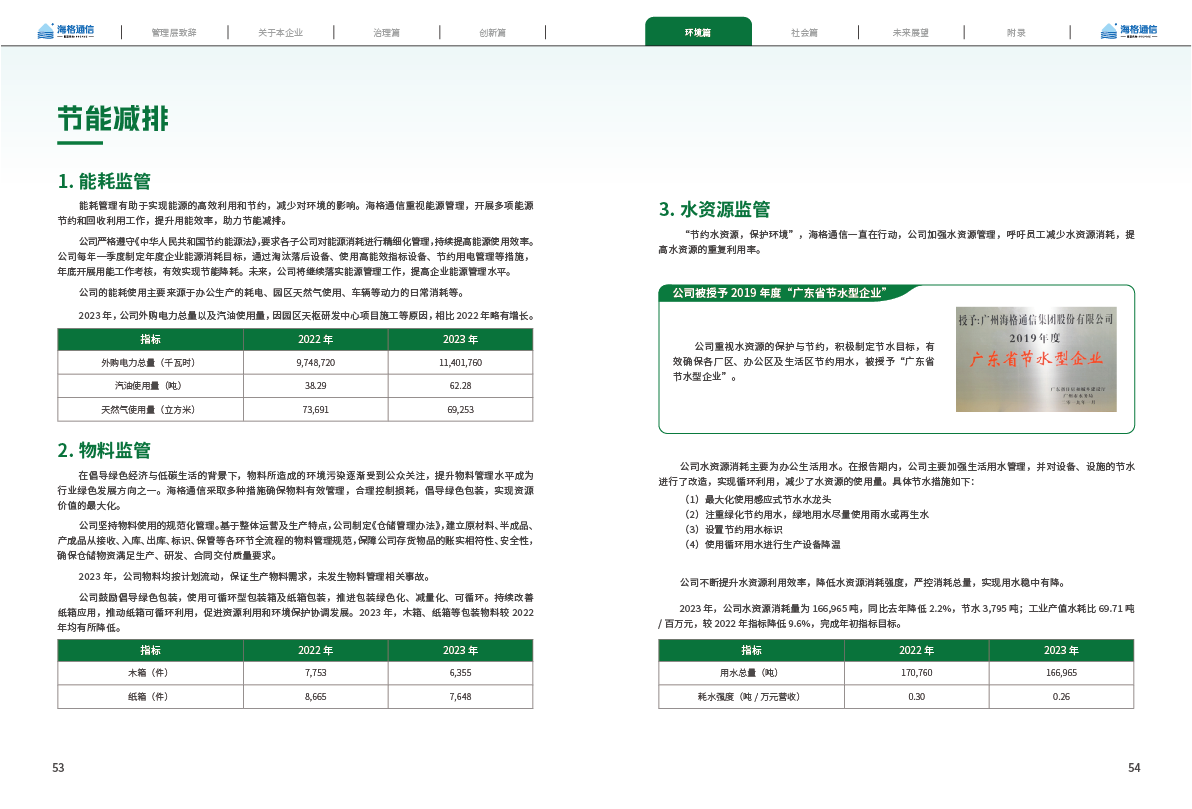
Task: Select the heading 3. 水资源监管
Action: (714, 209)
